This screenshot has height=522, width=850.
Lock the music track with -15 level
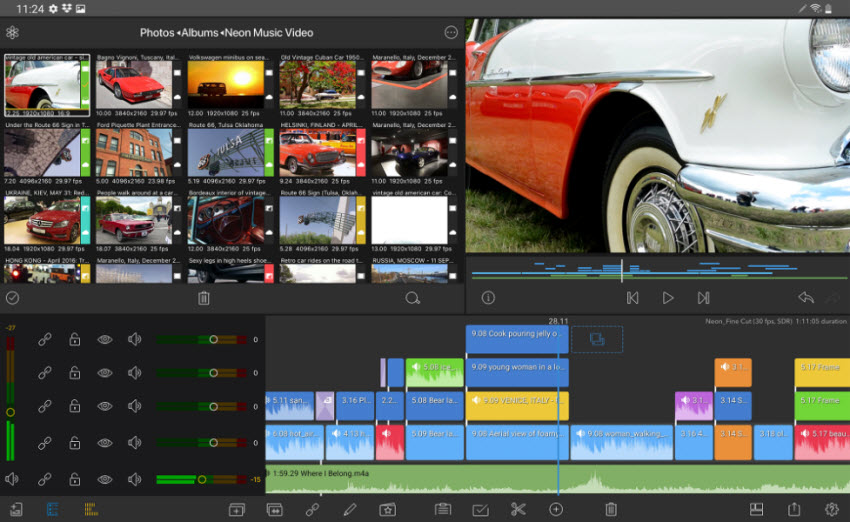click(75, 479)
